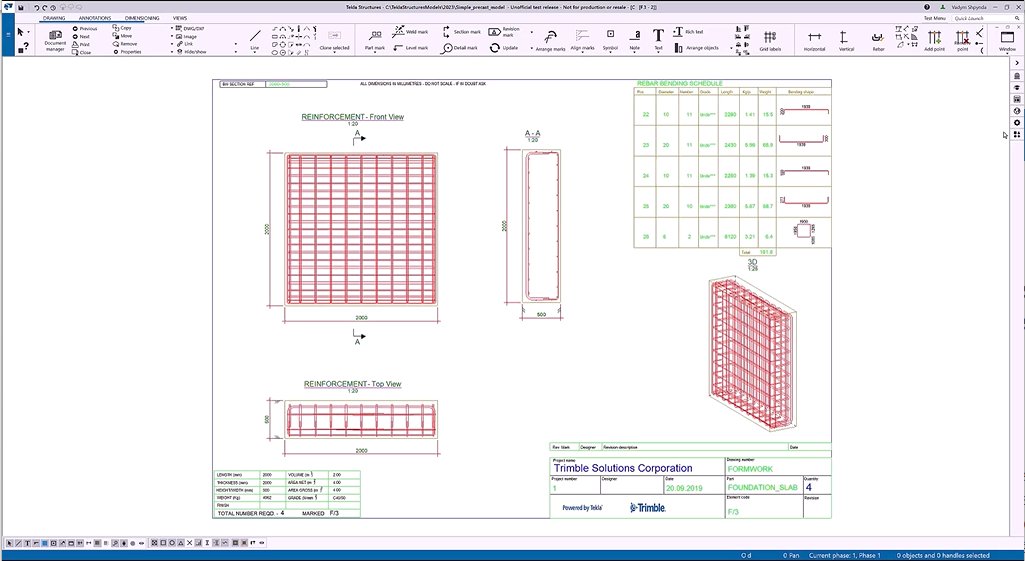Viewport: 1025px width, 561px height.
Task: Switch to the ANNOTATIONS ribbon tab
Action: [95, 18]
